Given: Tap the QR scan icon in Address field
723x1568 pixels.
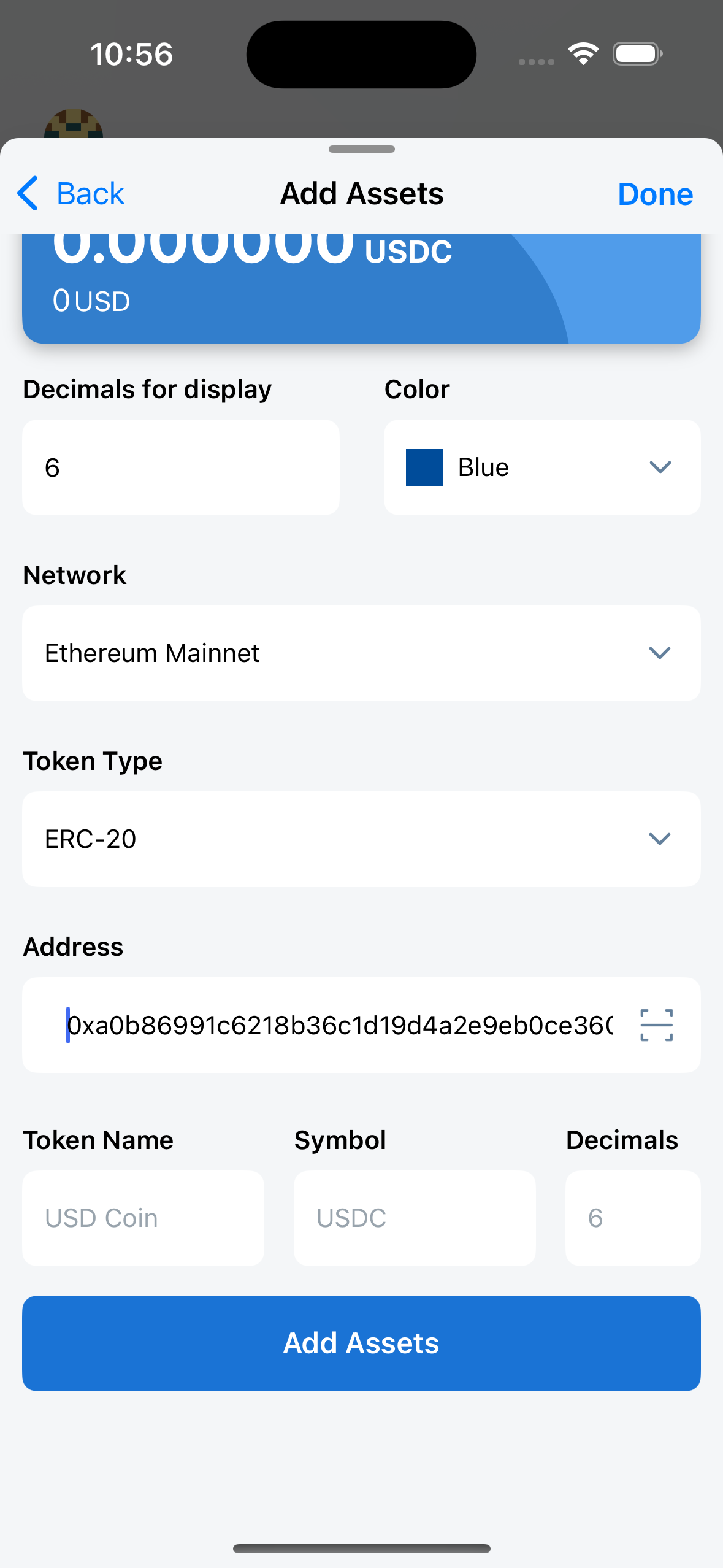Looking at the screenshot, I should tap(656, 1025).
